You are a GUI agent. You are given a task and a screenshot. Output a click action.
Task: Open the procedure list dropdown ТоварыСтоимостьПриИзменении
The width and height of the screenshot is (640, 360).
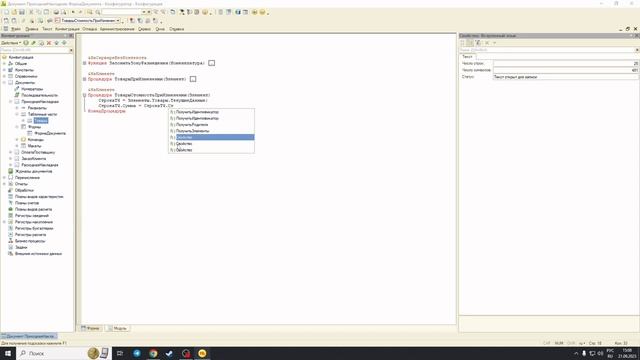click(x=118, y=20)
